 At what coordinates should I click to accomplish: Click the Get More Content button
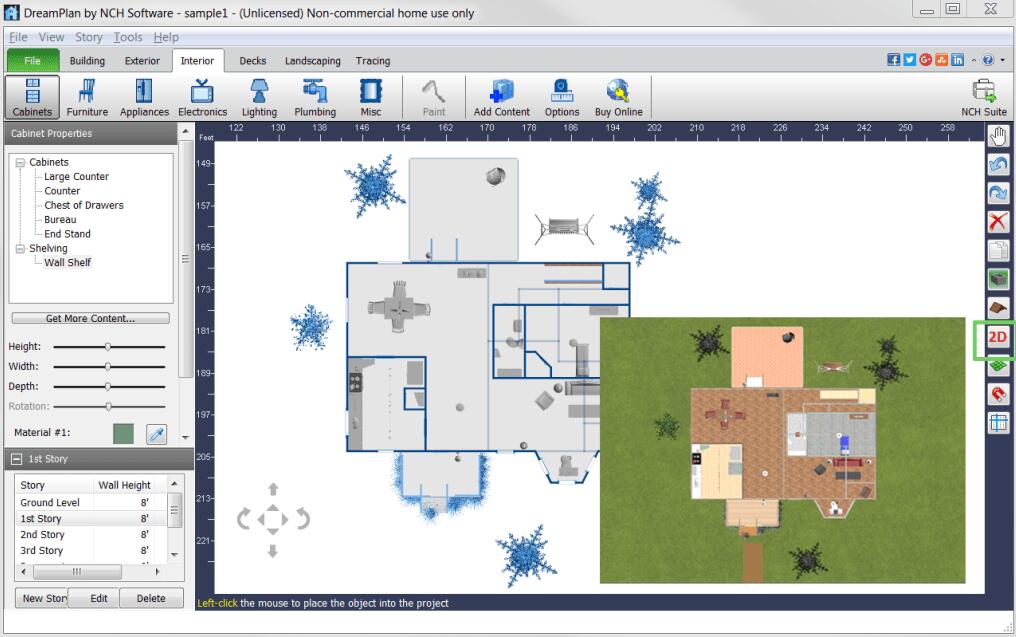click(x=89, y=317)
